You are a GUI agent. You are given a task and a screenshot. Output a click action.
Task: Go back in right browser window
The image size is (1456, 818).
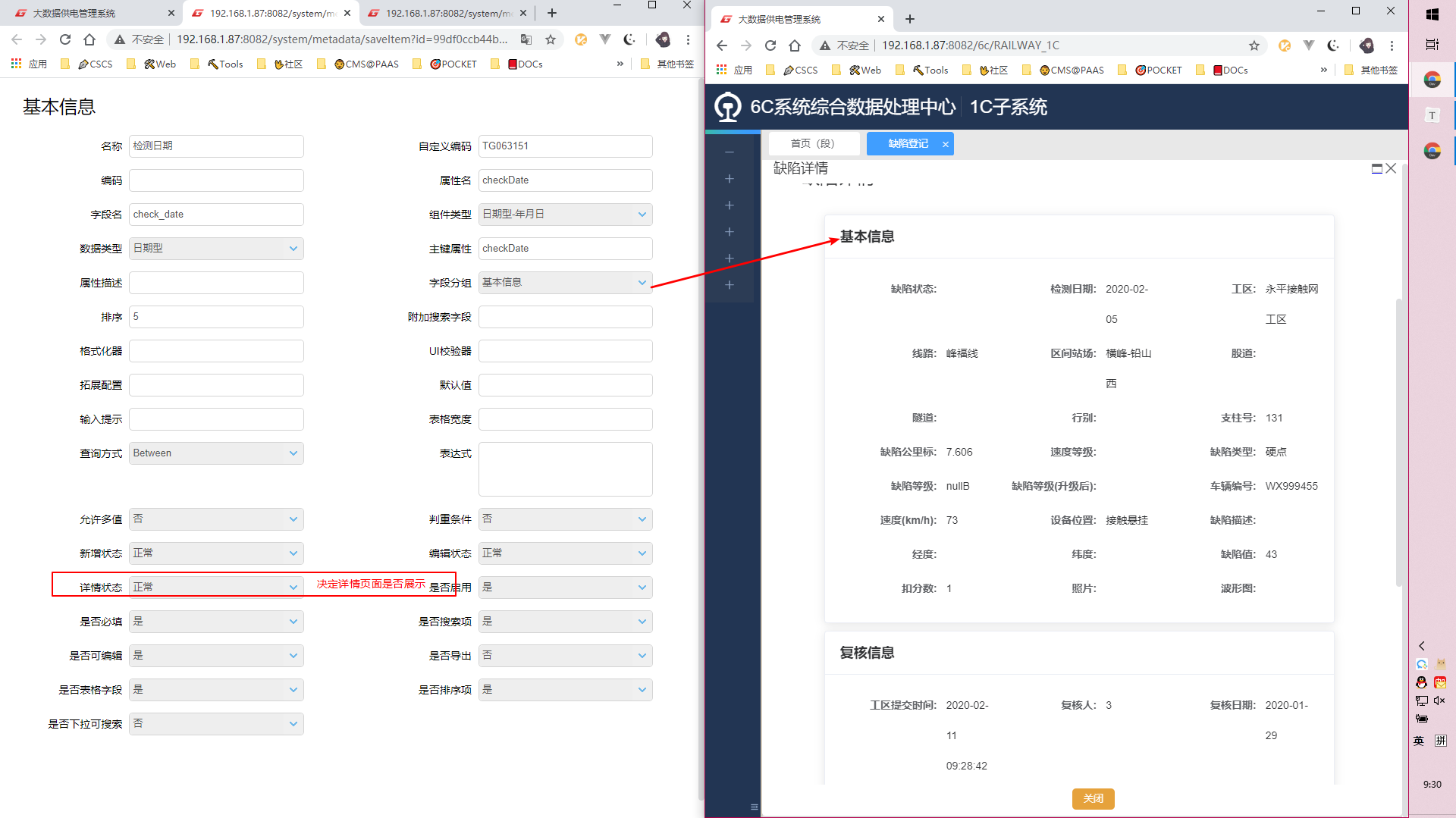(x=722, y=45)
